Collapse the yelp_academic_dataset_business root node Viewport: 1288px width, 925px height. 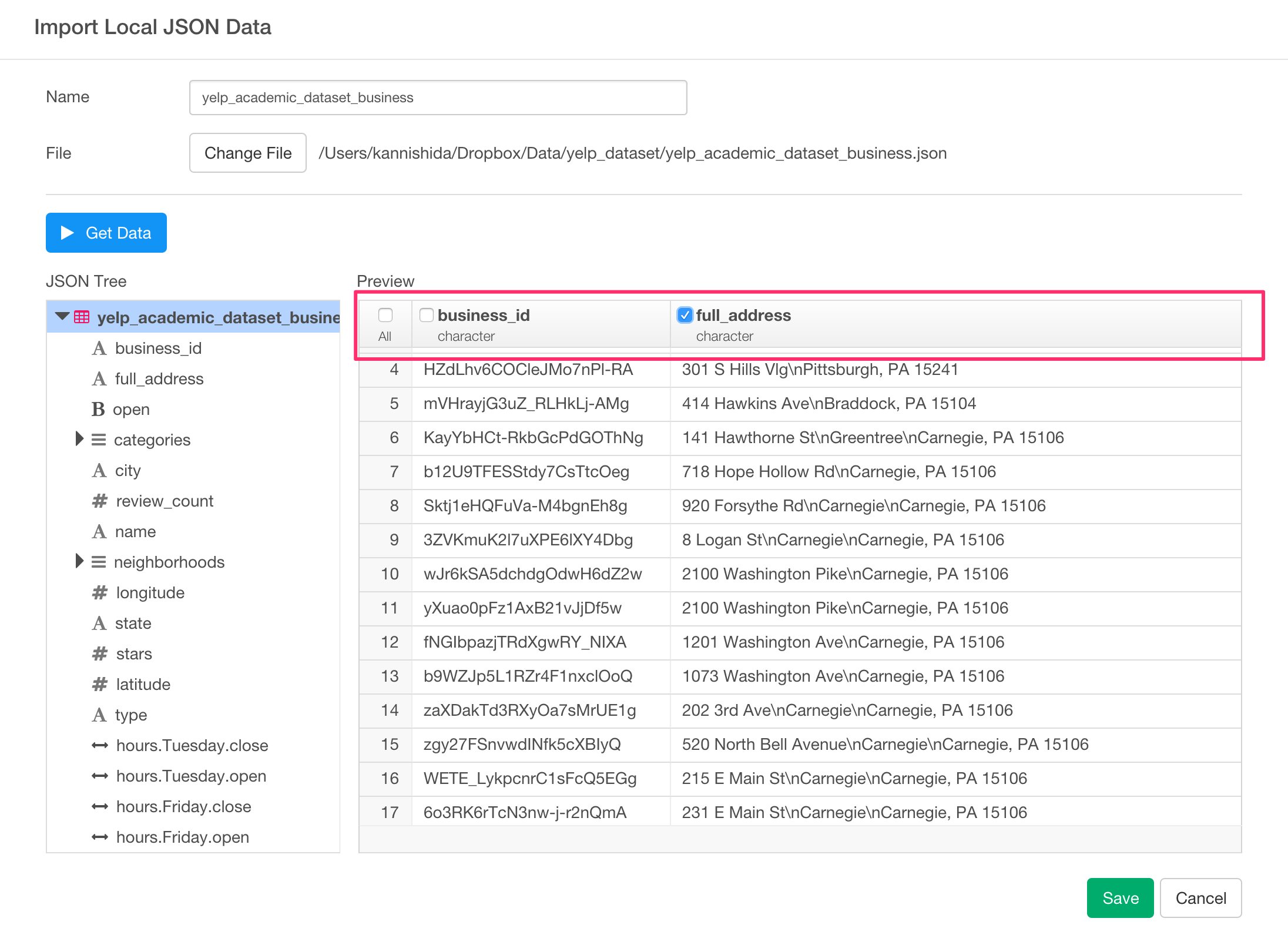(x=62, y=316)
